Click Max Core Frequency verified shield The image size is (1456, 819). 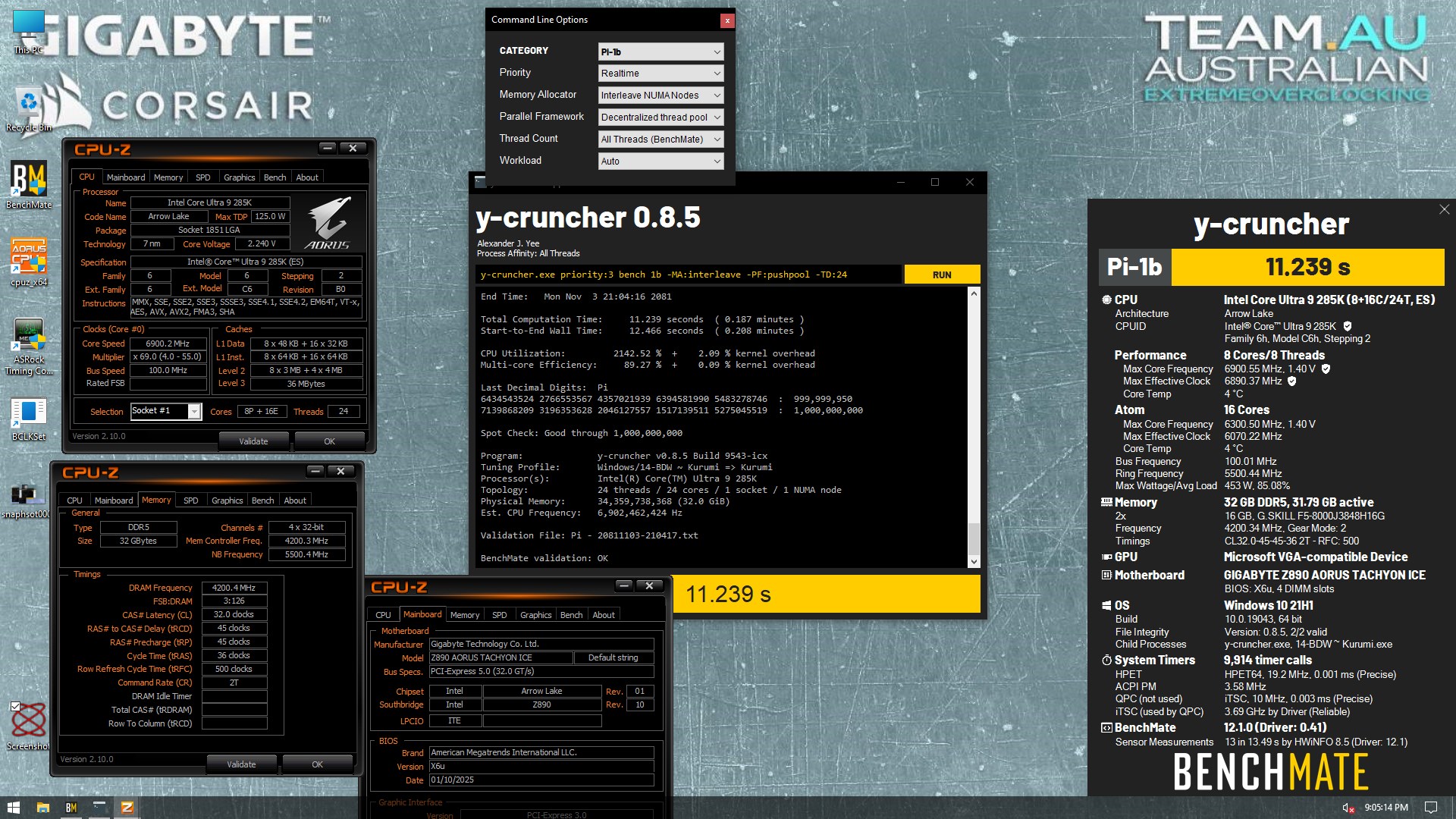[1326, 369]
